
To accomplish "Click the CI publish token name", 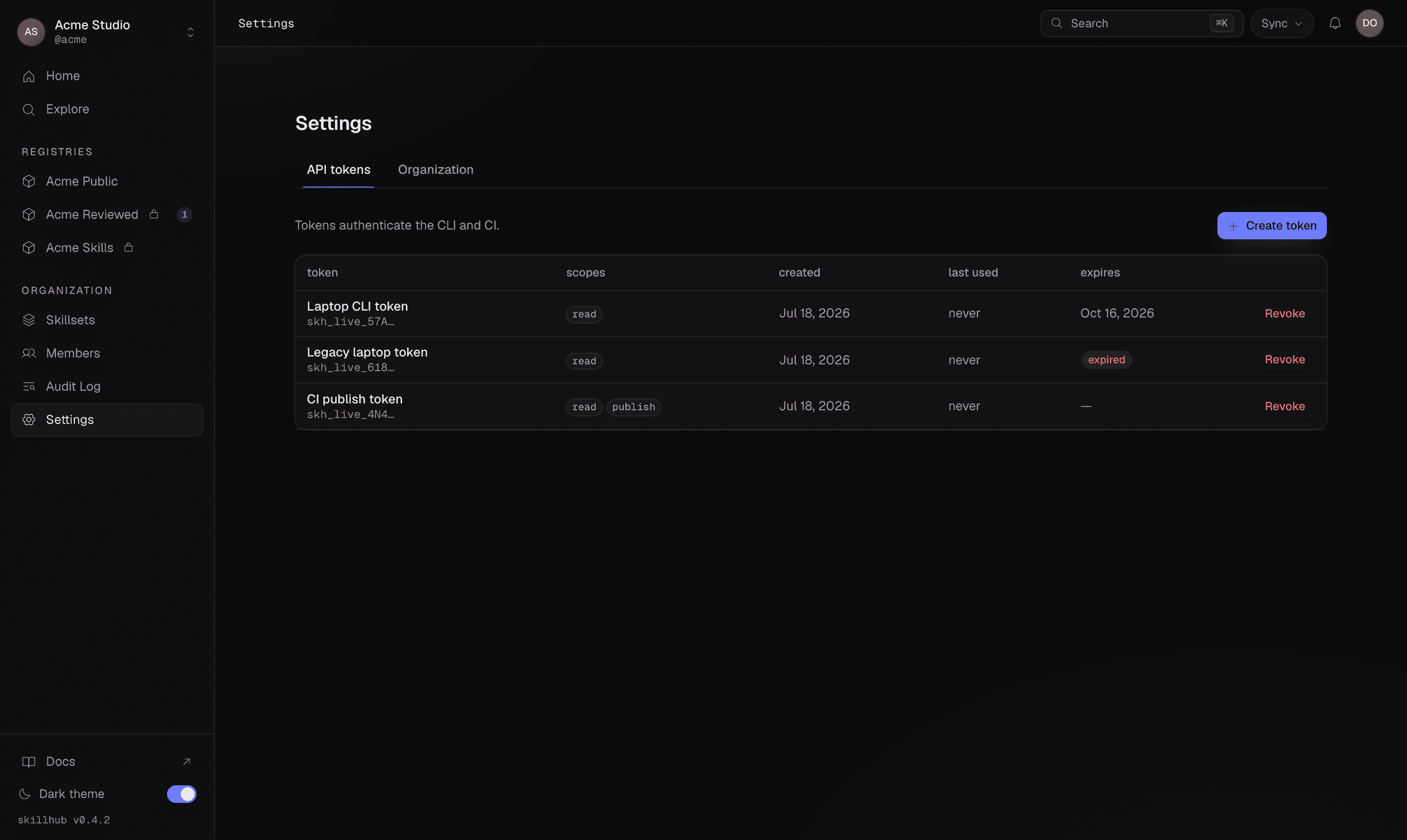I will (355, 399).
